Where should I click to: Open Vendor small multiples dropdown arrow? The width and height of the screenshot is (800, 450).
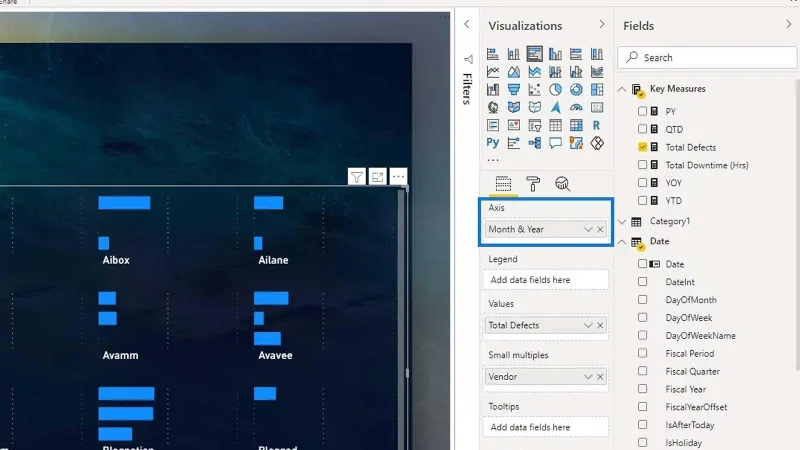point(588,377)
